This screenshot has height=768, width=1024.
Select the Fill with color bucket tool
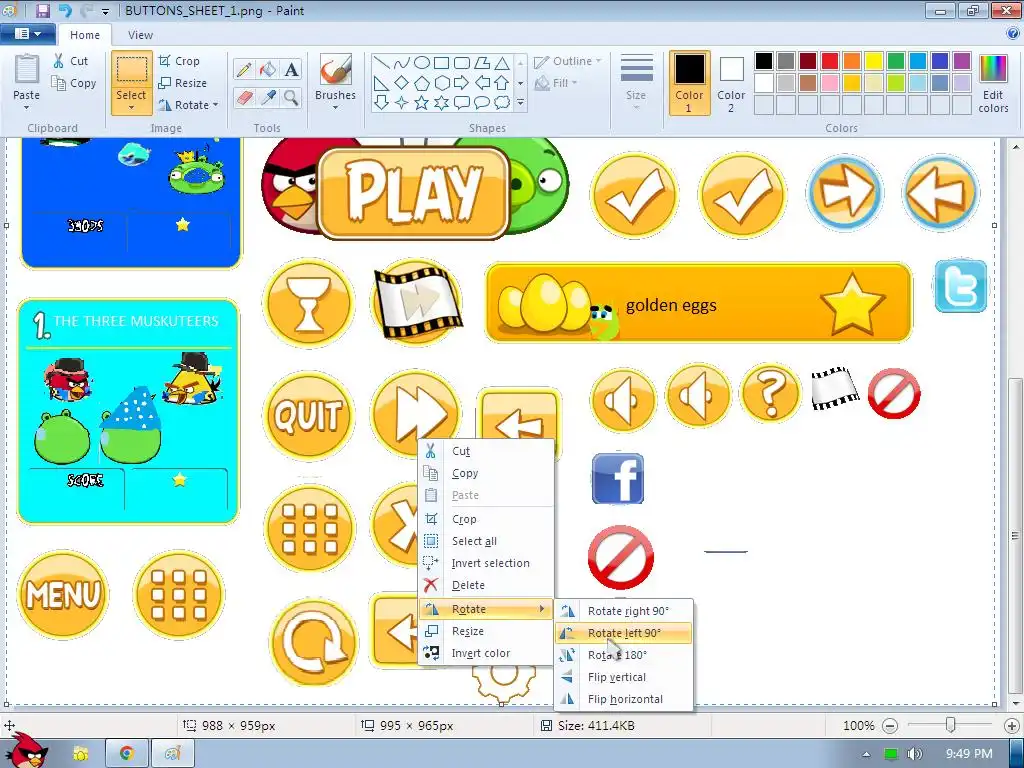coord(268,69)
